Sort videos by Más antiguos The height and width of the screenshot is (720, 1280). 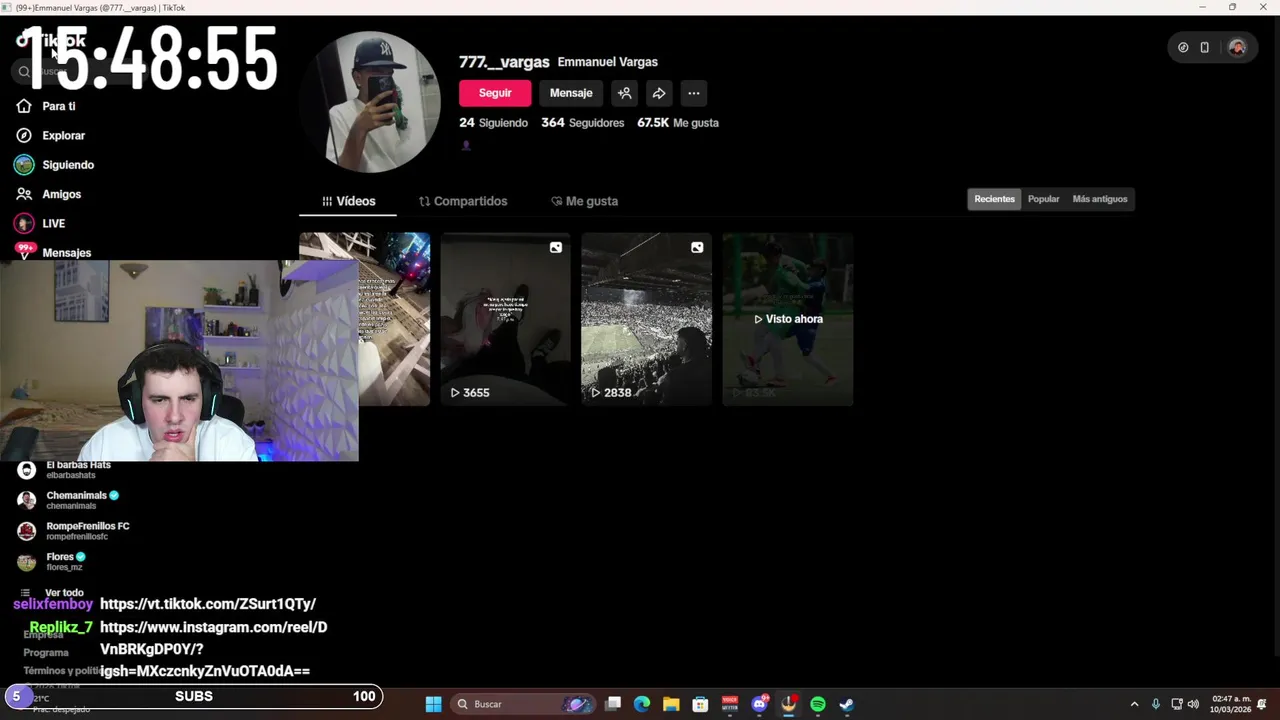click(x=1100, y=199)
